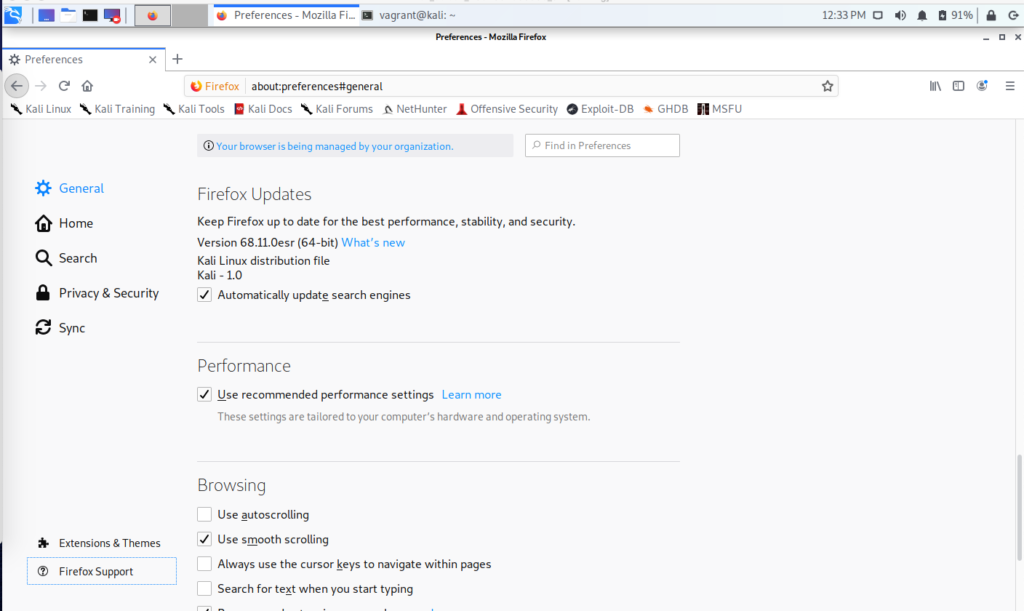
Task: Click Learn more beside performance settings
Action: tap(471, 395)
